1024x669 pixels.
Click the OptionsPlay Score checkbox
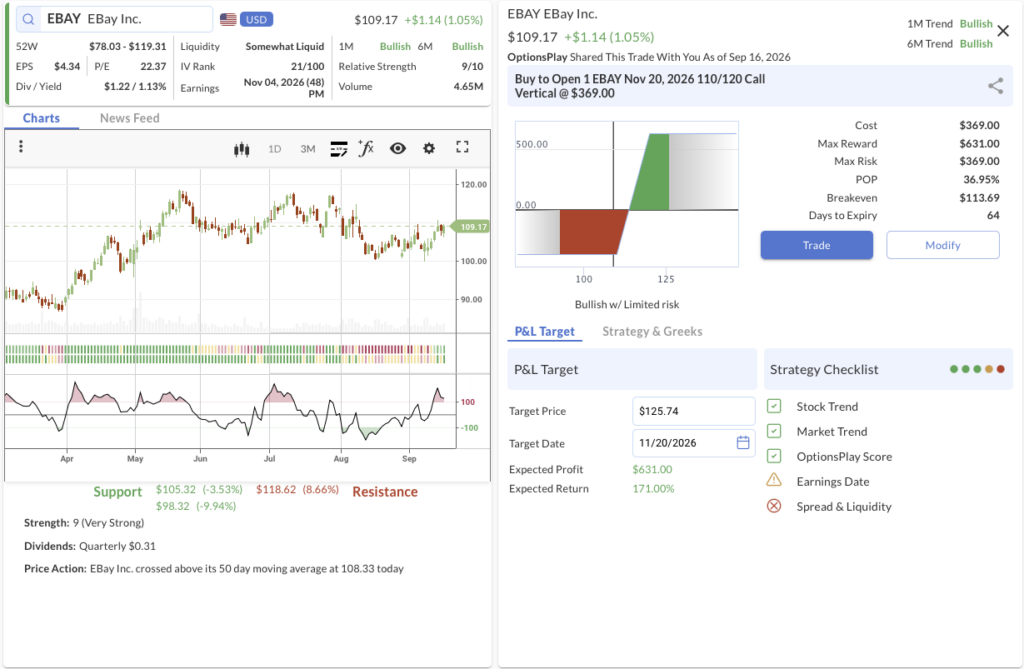coord(774,456)
